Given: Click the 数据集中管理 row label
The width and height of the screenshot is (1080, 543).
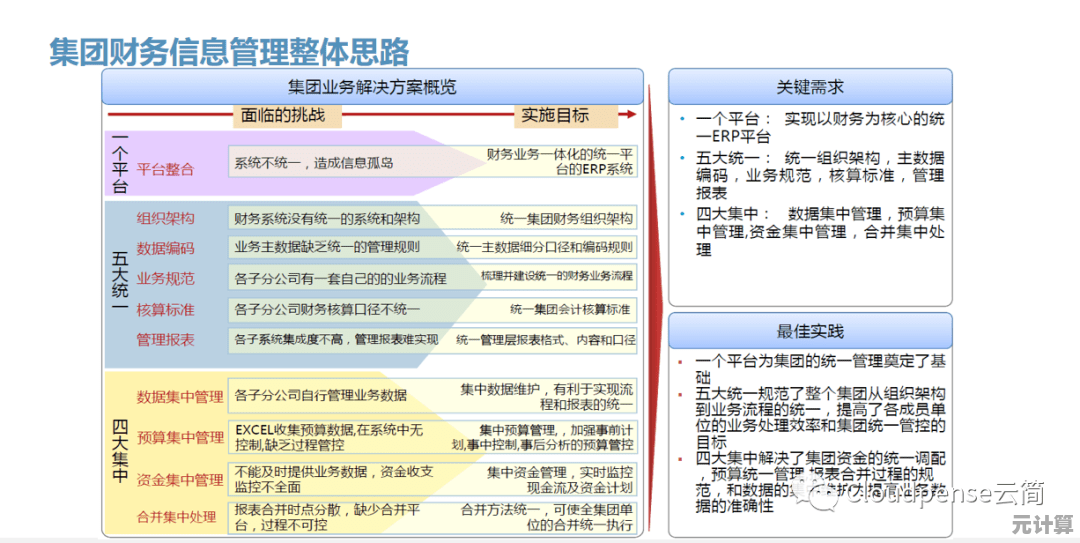Looking at the screenshot, I should pos(180,396).
